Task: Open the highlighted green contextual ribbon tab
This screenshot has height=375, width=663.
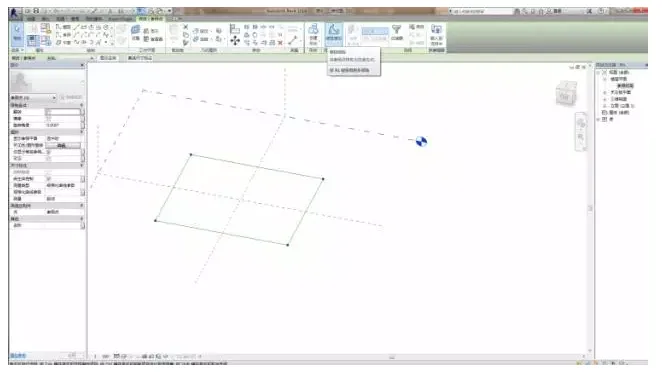Action: click(x=151, y=19)
